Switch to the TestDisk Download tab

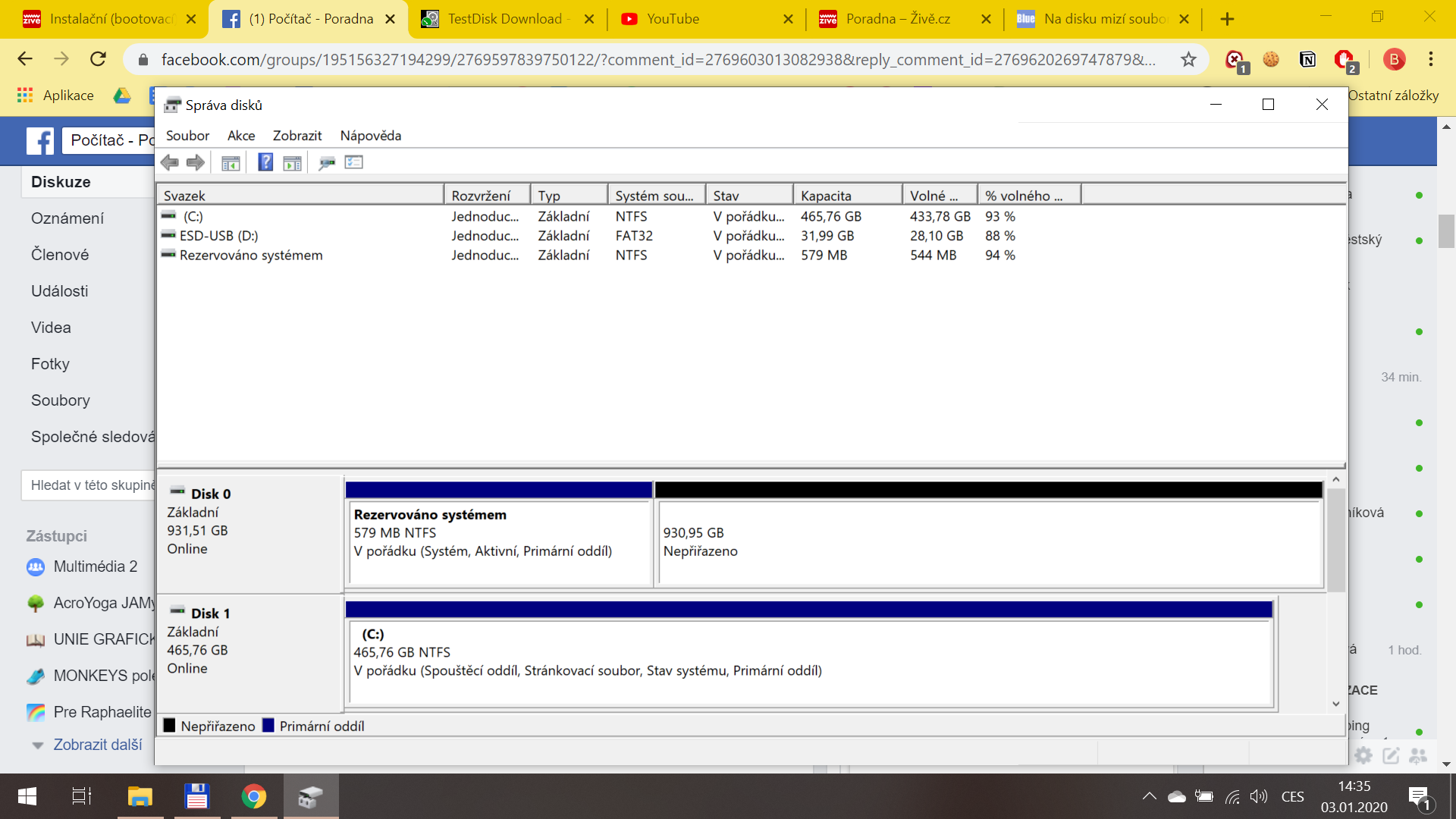[504, 19]
